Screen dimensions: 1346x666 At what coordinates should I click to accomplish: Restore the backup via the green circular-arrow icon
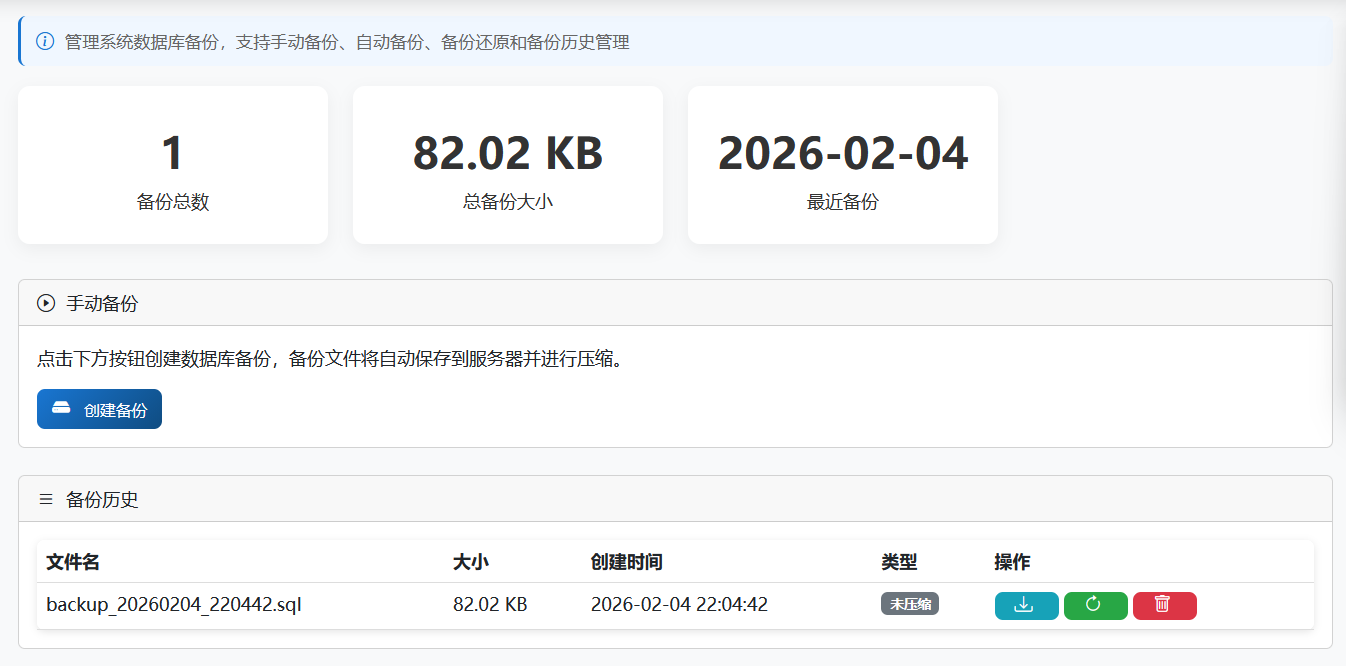point(1095,605)
